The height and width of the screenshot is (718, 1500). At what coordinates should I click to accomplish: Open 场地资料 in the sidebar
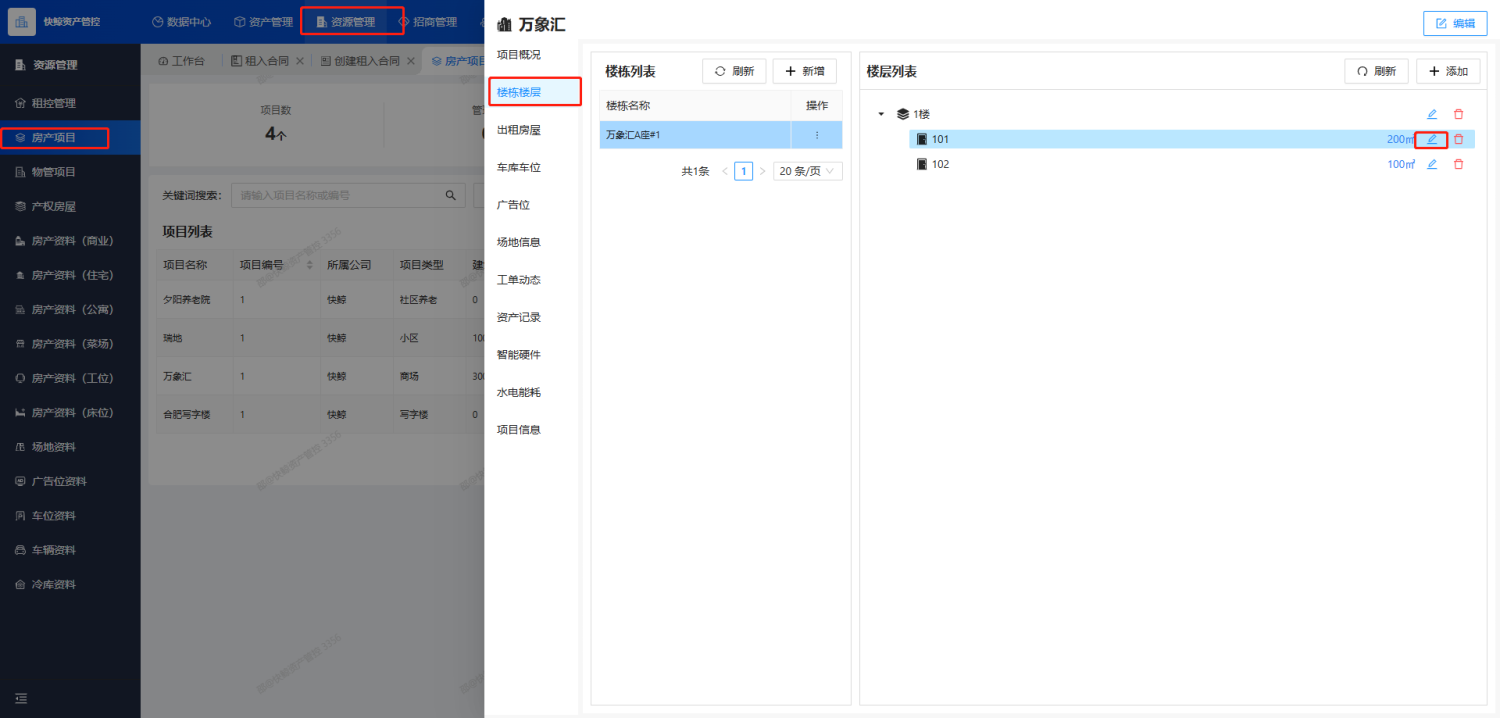[x=70, y=447]
